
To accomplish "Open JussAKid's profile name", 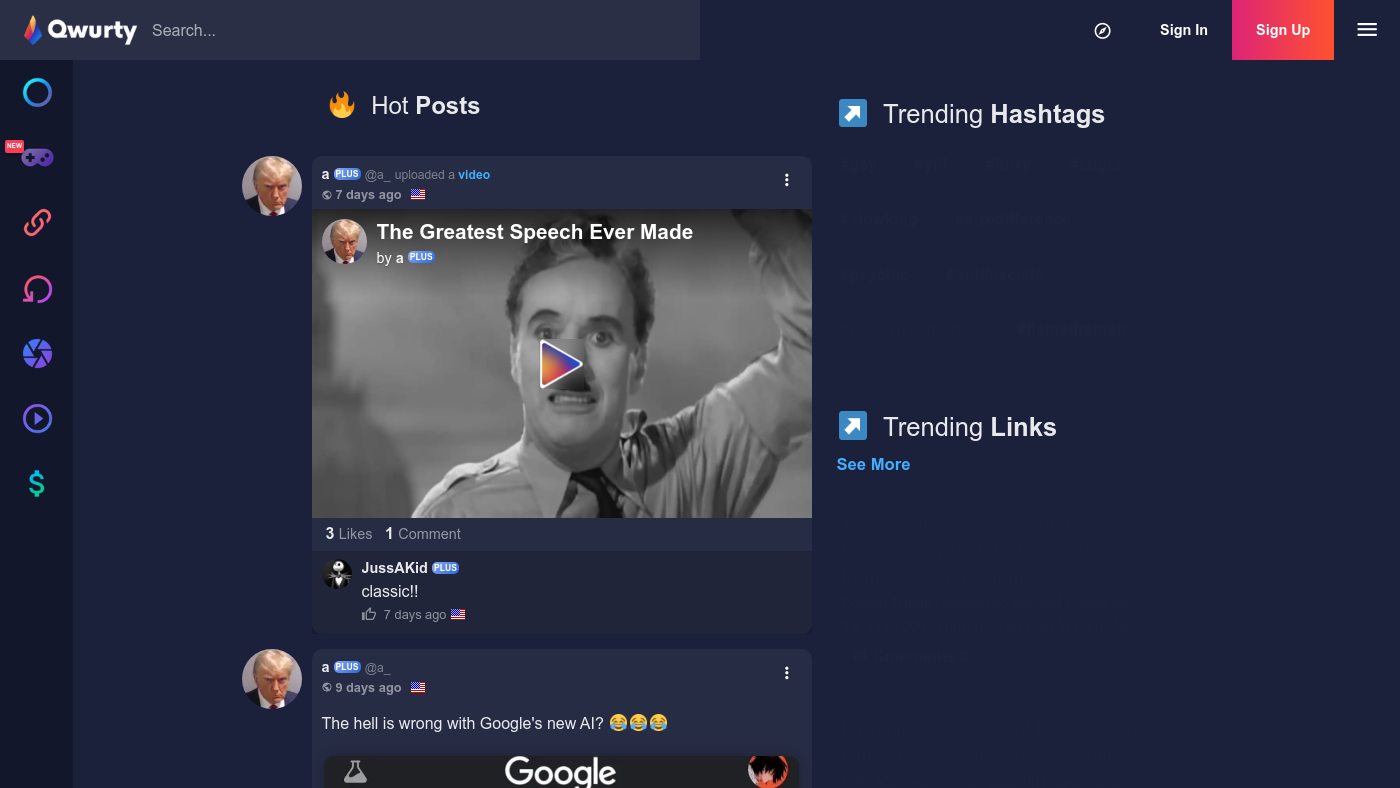I will 394,568.
